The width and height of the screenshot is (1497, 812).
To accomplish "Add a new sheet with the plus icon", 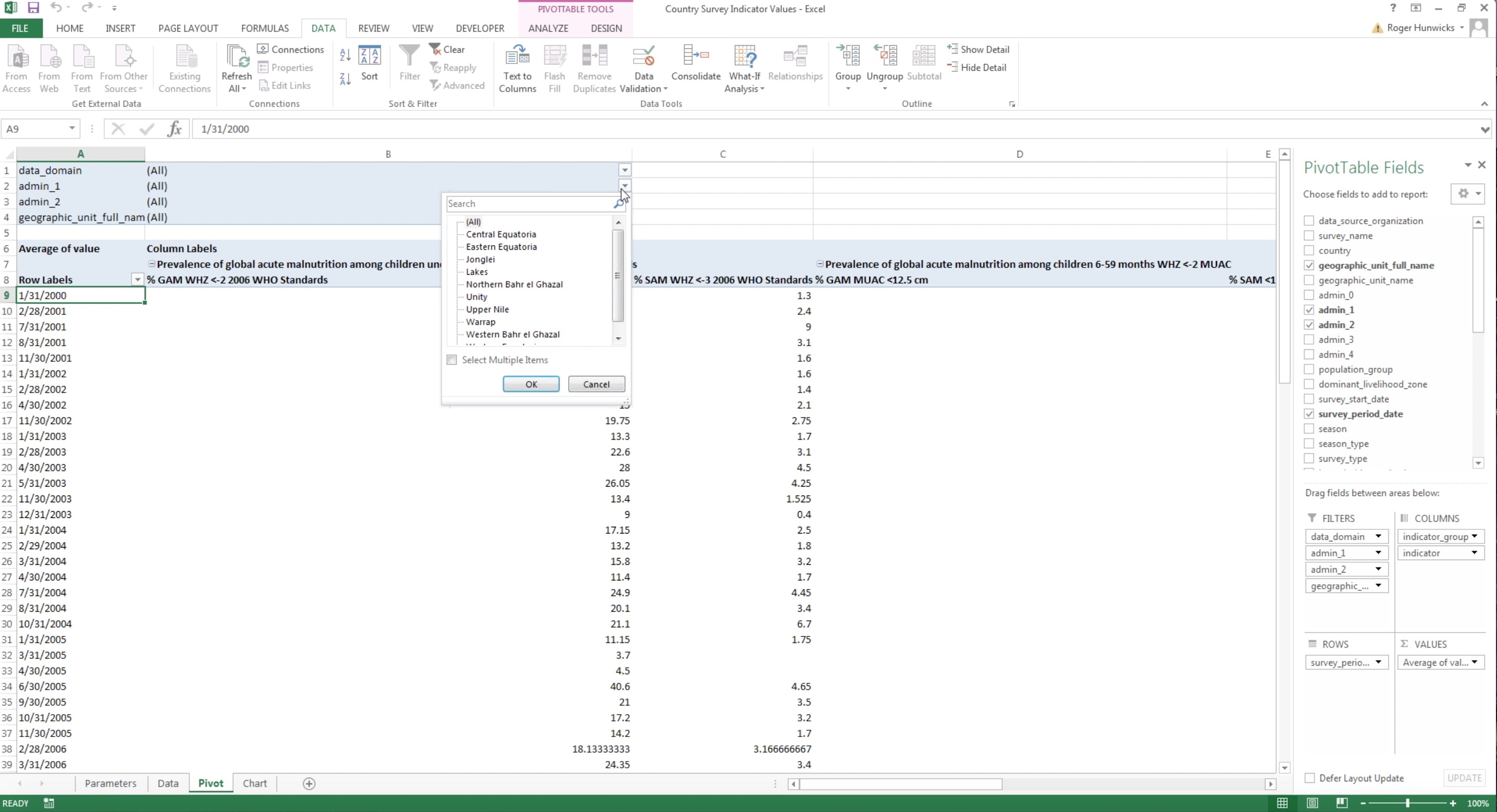I will click(309, 783).
